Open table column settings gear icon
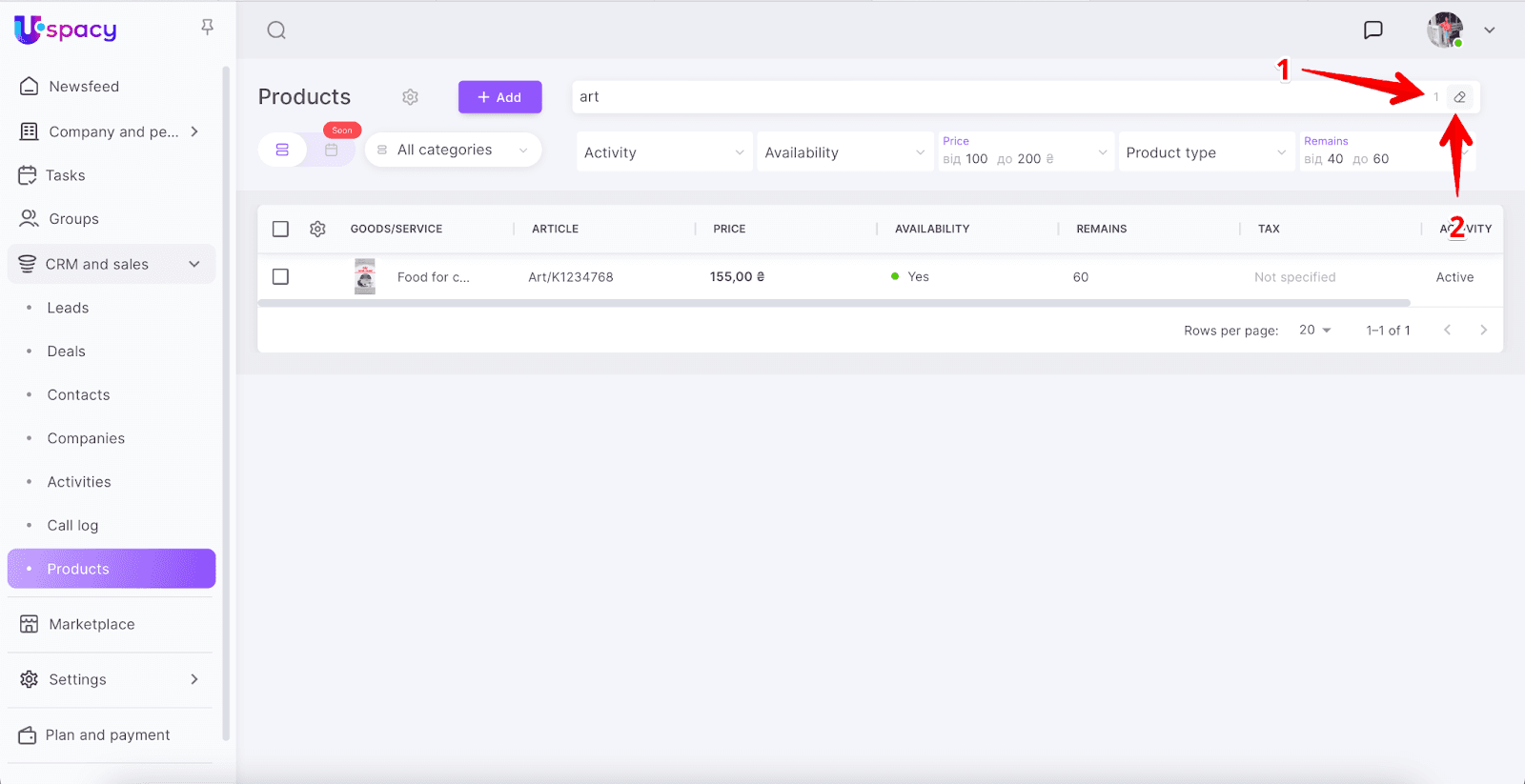The width and height of the screenshot is (1525, 784). tap(317, 229)
